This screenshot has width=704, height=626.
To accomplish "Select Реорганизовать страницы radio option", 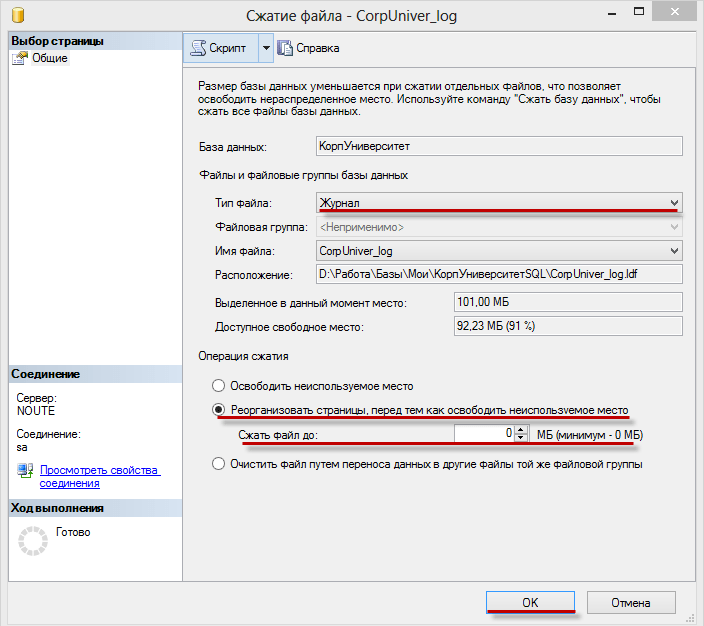I will click(218, 410).
